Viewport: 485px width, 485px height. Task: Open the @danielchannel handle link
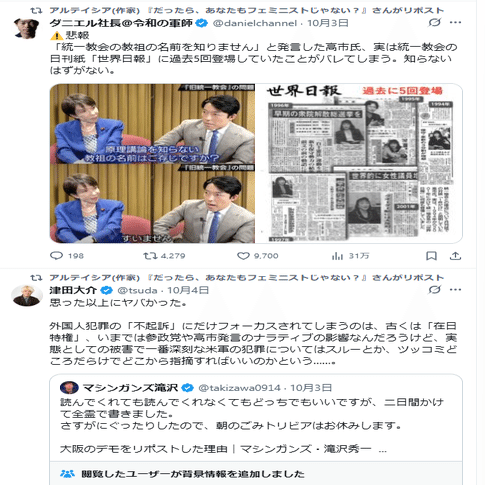click(x=255, y=23)
